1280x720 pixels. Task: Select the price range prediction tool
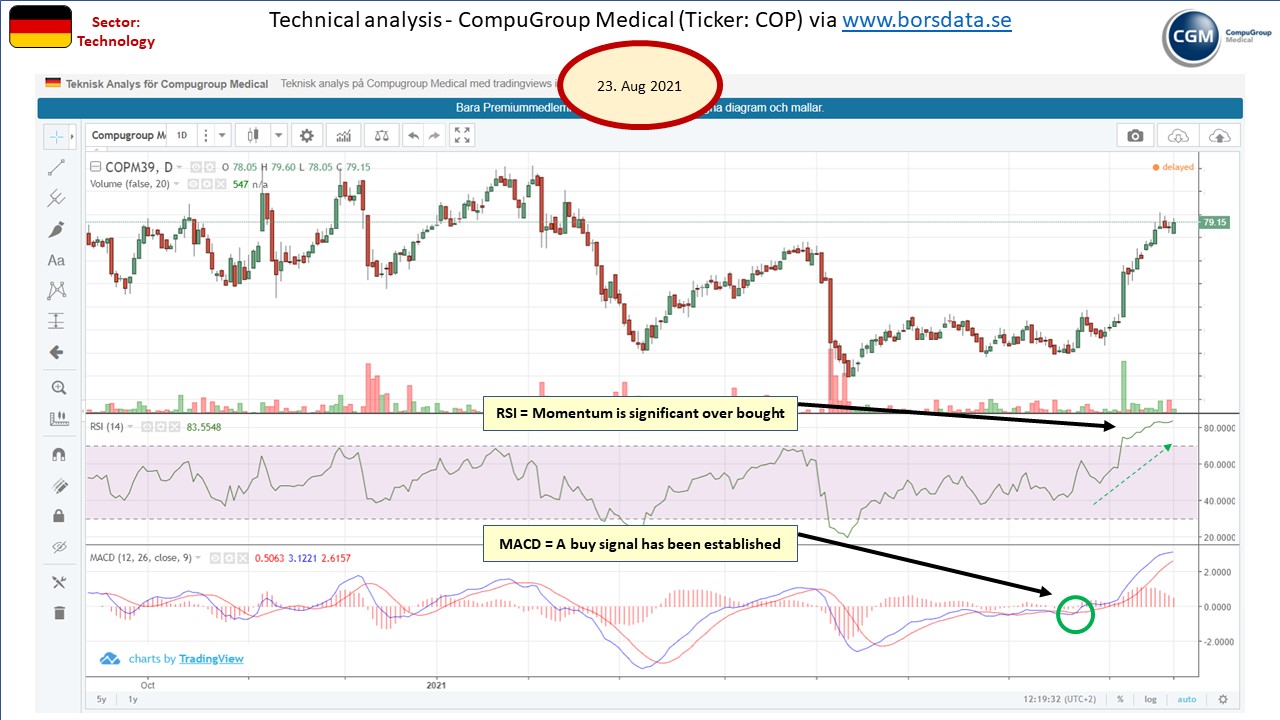pos(56,321)
